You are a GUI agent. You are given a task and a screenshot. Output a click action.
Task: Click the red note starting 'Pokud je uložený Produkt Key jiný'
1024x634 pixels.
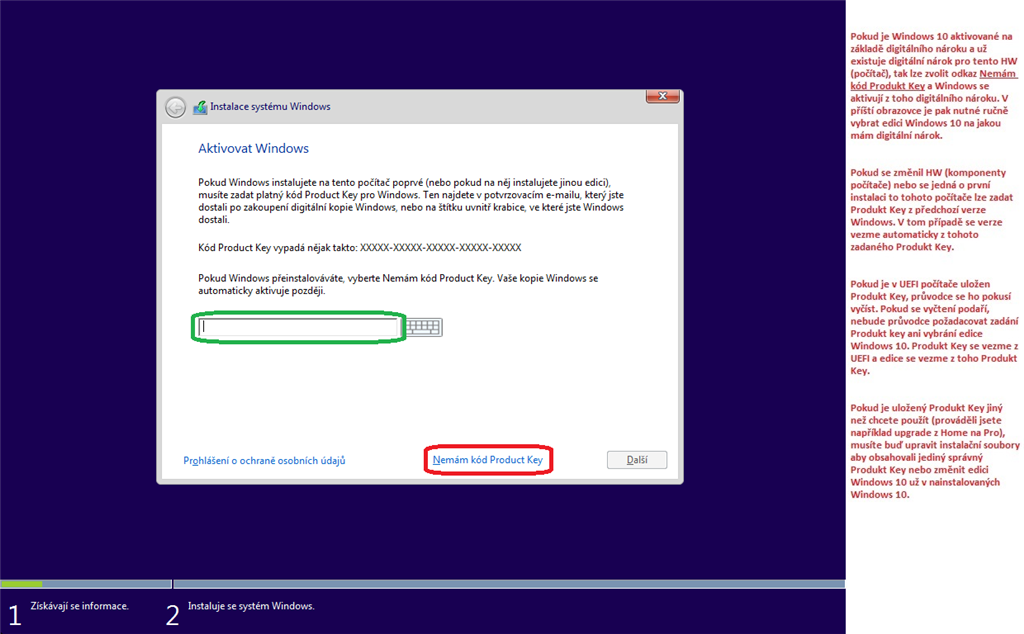(935, 451)
